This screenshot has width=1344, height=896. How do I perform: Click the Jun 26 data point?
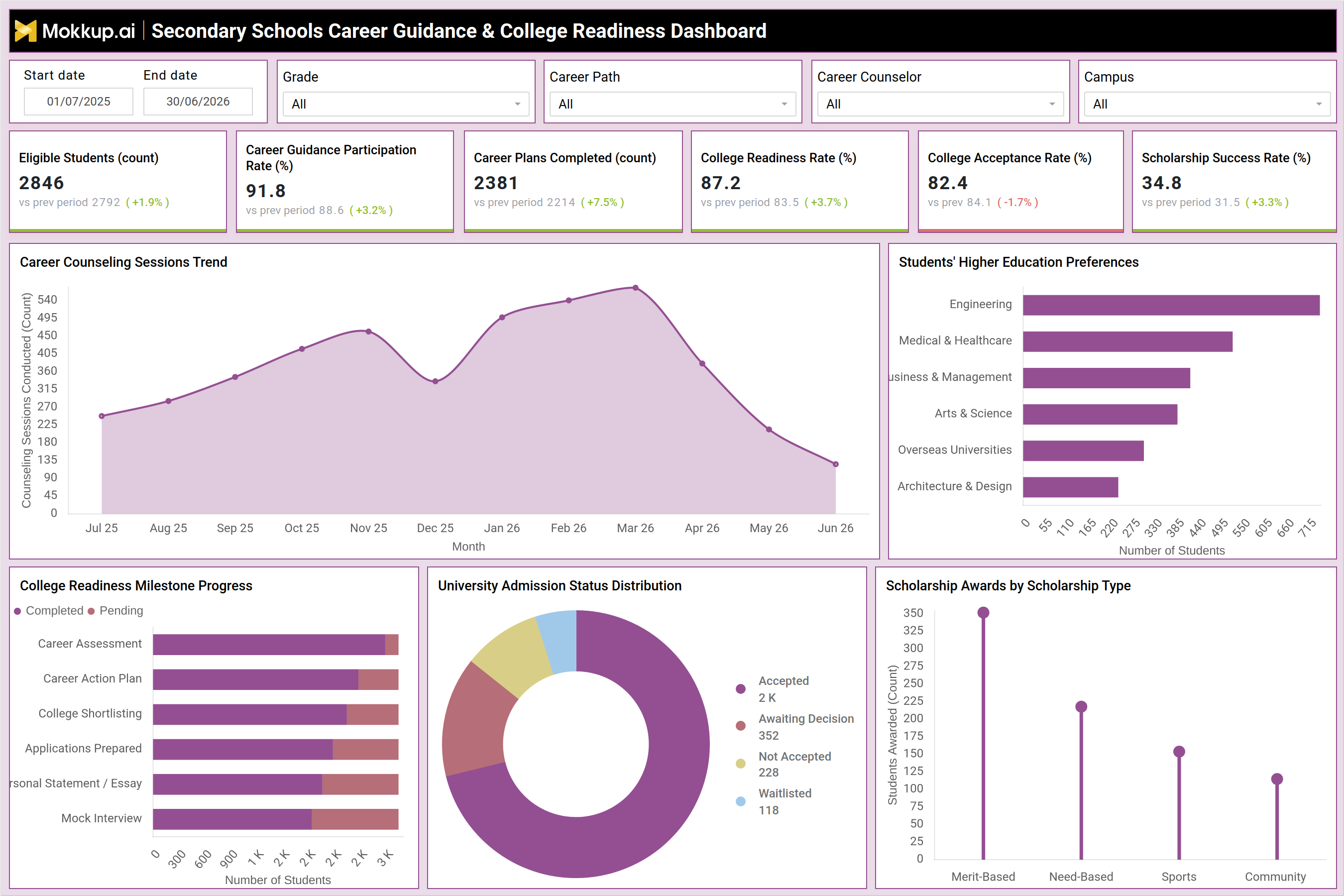(x=835, y=464)
